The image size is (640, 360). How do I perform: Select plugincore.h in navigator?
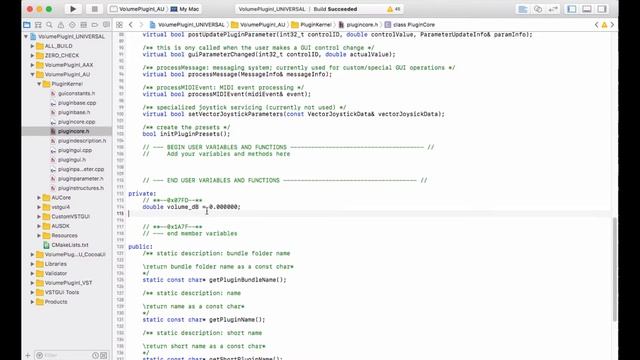(x=67, y=131)
